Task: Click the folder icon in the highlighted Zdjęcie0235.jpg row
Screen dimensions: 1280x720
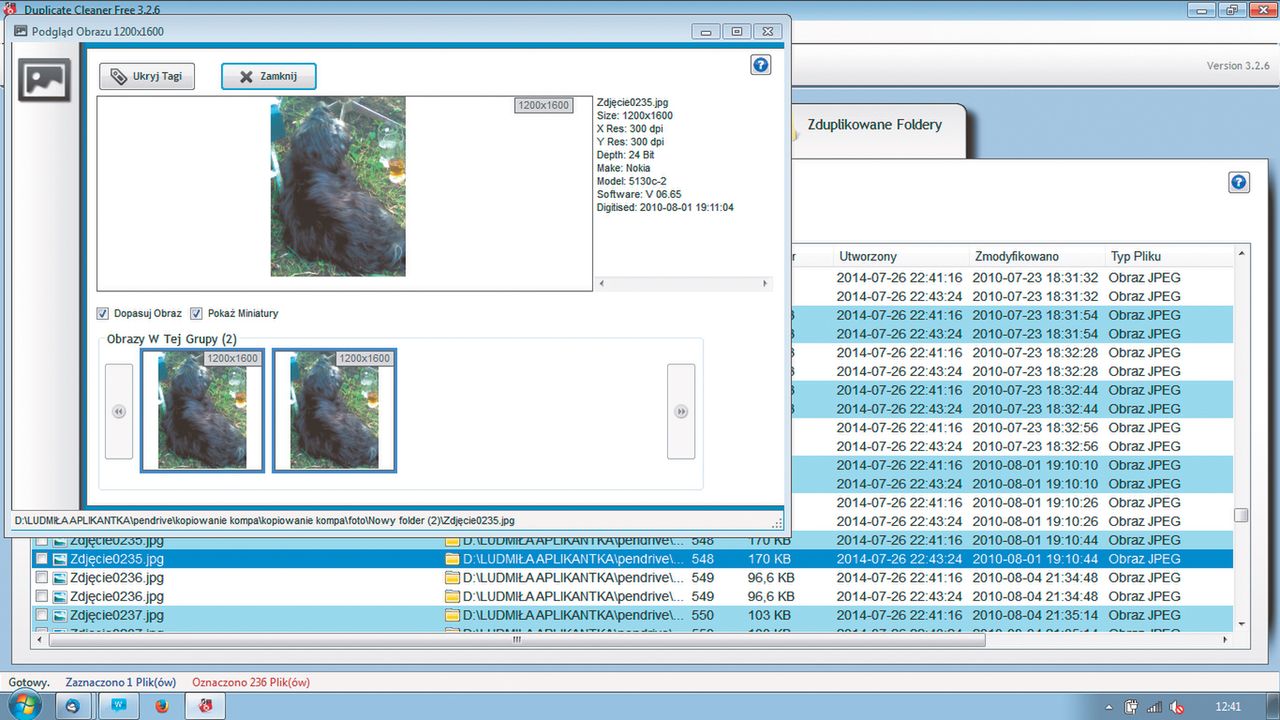Action: tap(452, 559)
